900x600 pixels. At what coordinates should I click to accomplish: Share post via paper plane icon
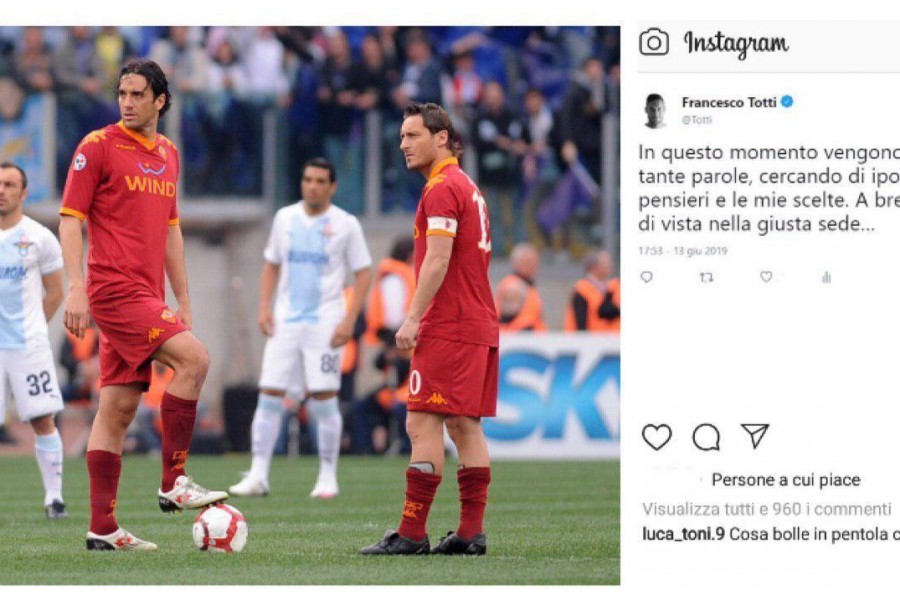(x=755, y=436)
